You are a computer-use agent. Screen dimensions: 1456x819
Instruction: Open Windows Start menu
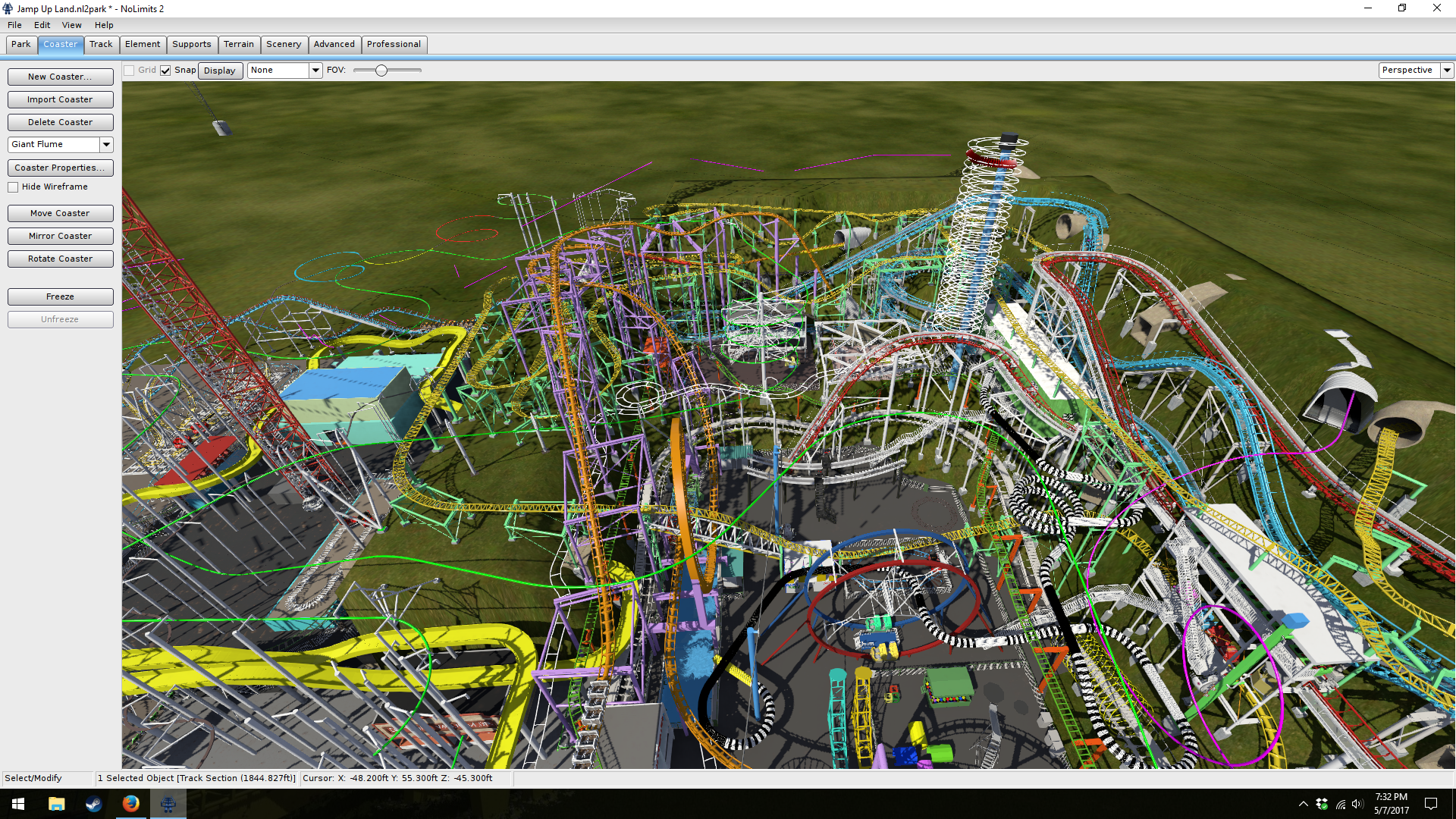click(x=18, y=804)
